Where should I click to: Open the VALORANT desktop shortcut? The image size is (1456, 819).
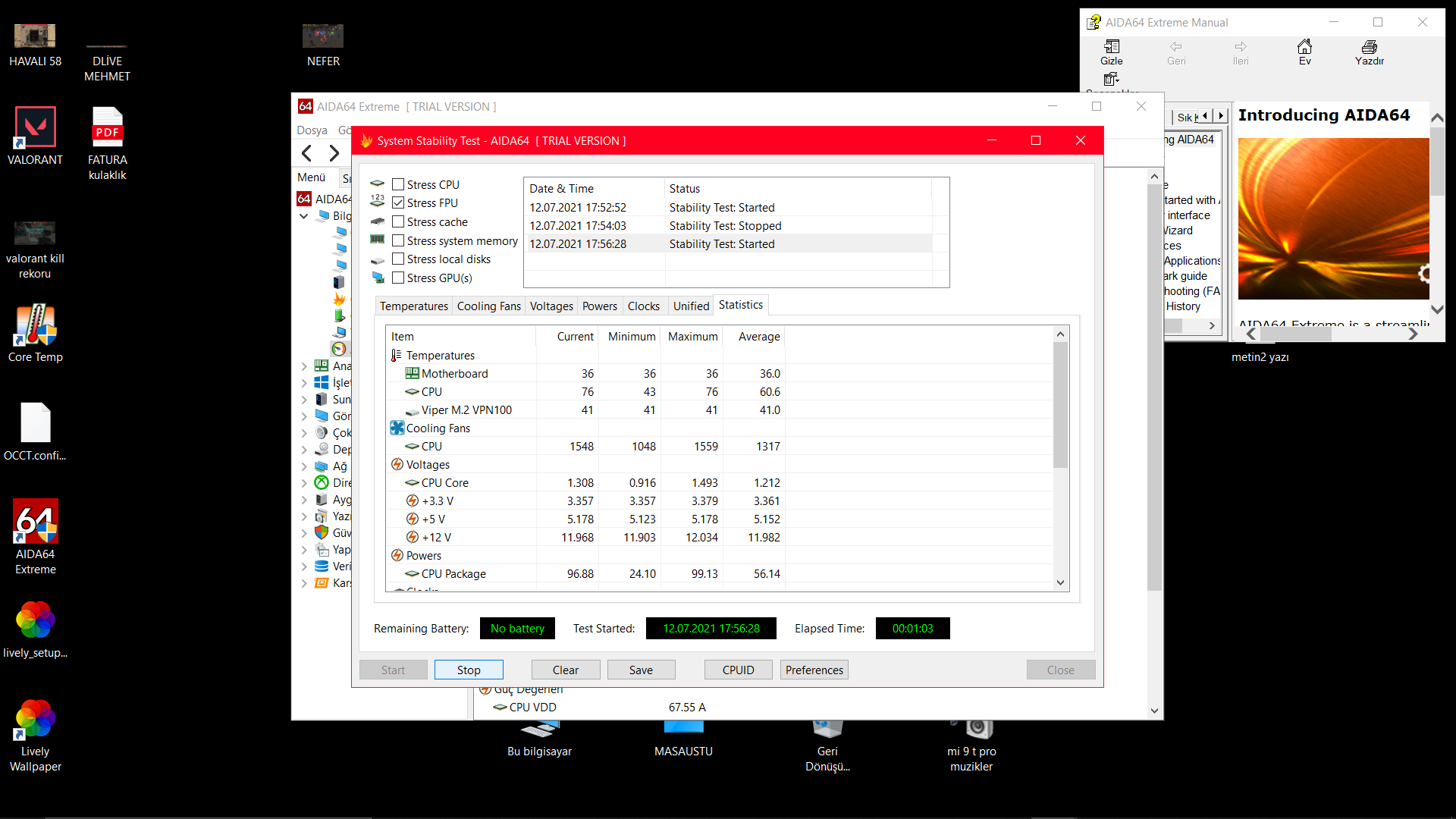coord(35,127)
